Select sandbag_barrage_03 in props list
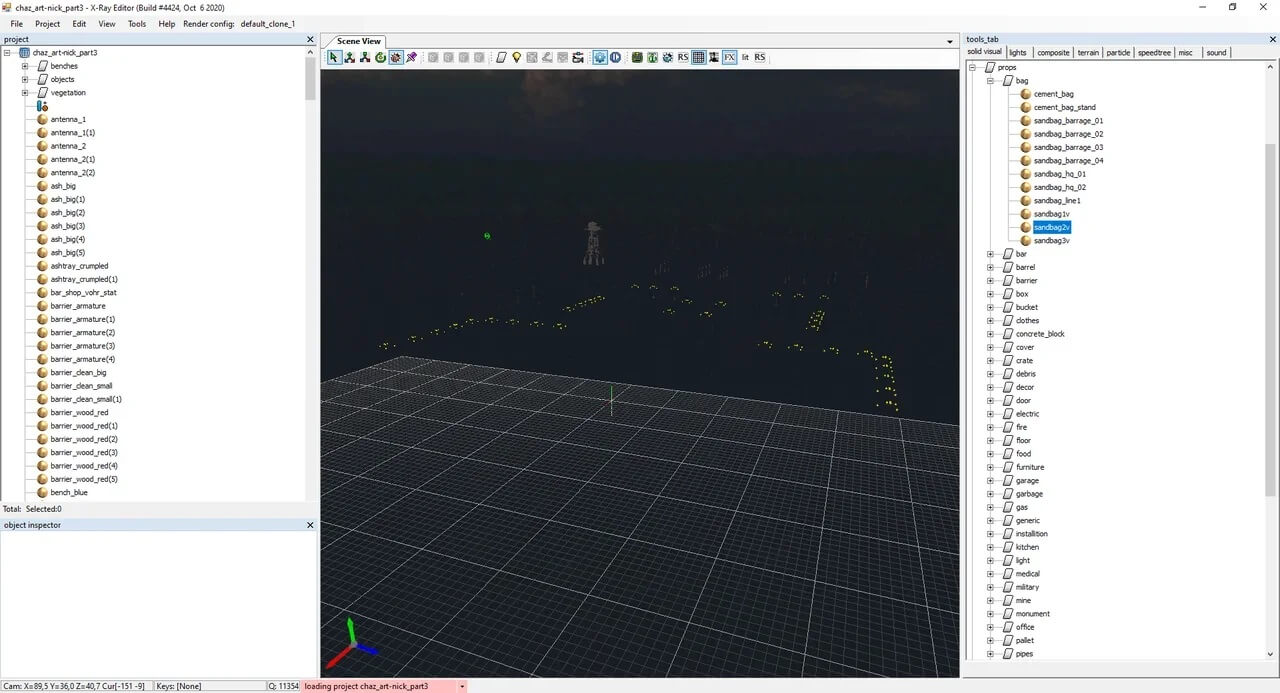The height and width of the screenshot is (693, 1280). point(1068,147)
